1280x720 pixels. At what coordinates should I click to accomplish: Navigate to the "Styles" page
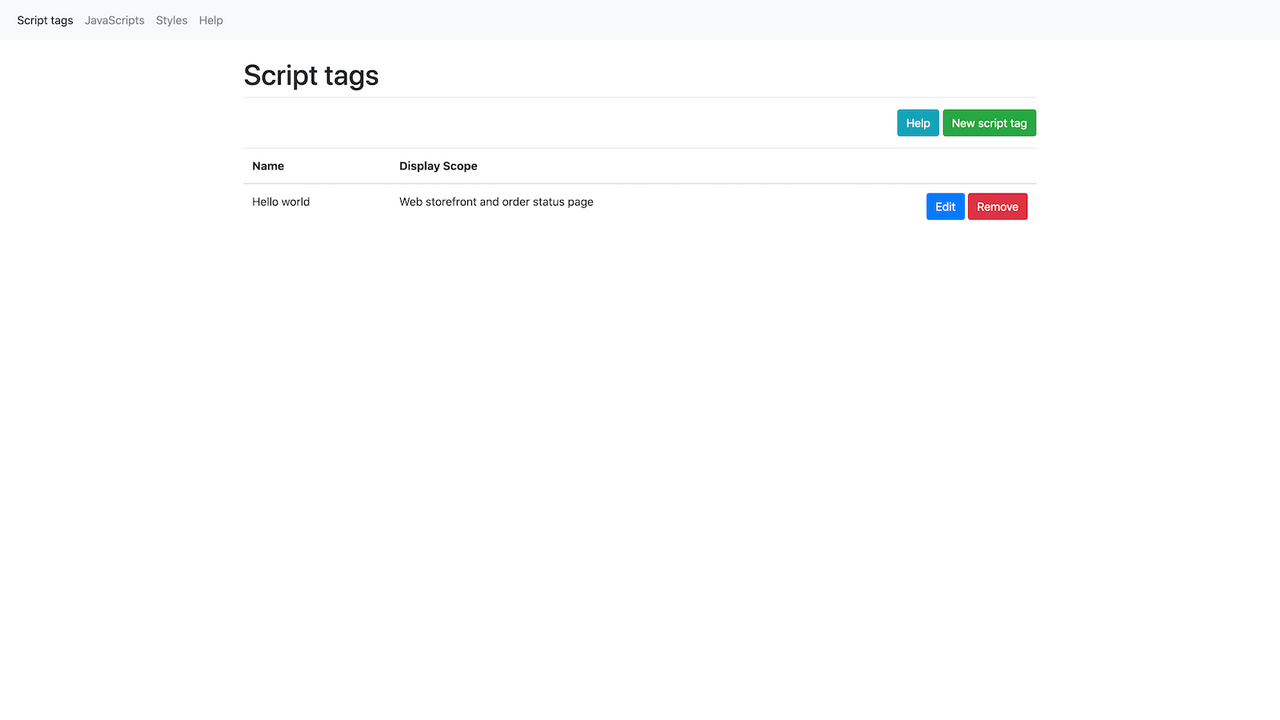pyautogui.click(x=171, y=20)
